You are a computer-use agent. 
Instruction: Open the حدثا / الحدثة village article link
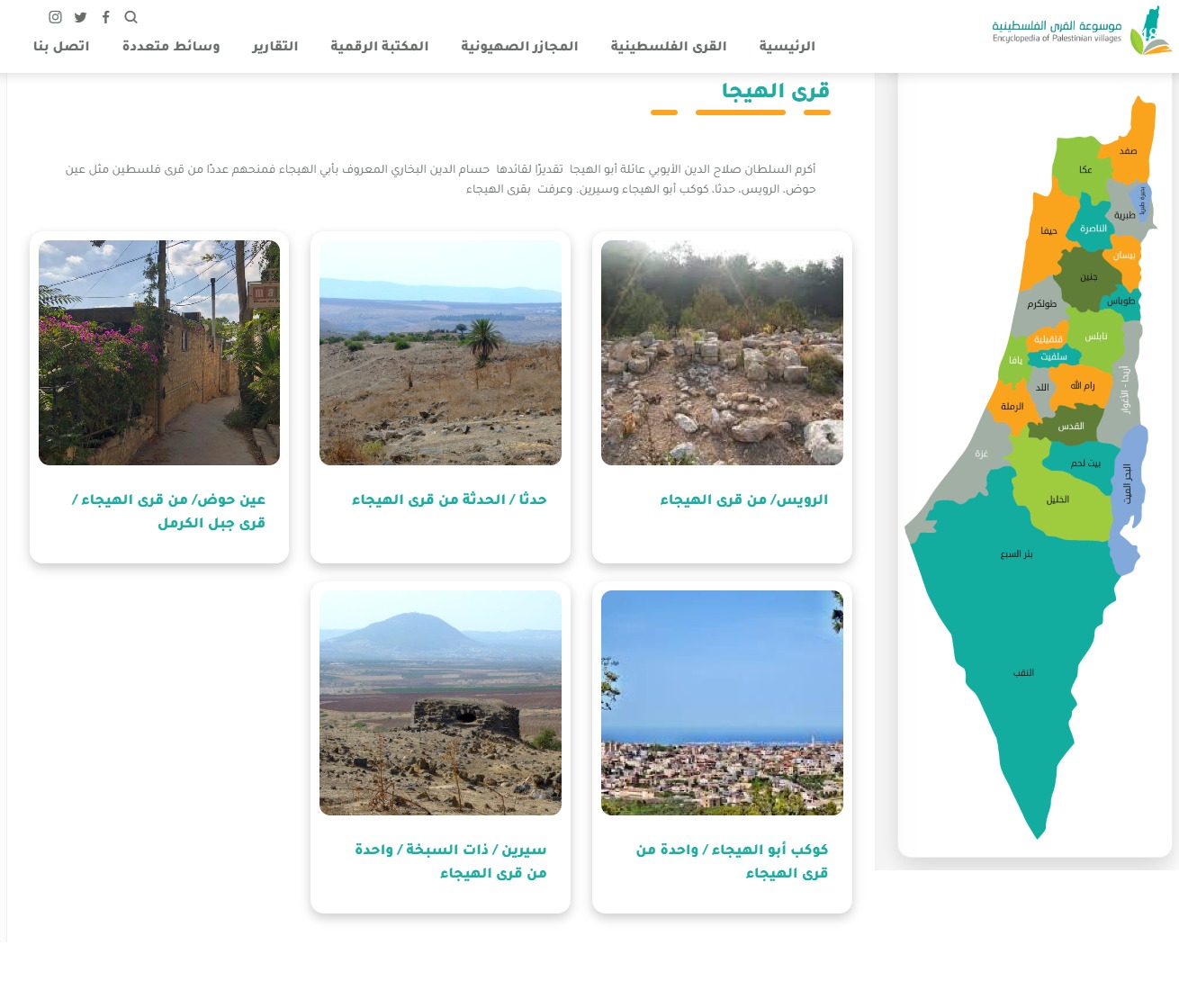440,499
